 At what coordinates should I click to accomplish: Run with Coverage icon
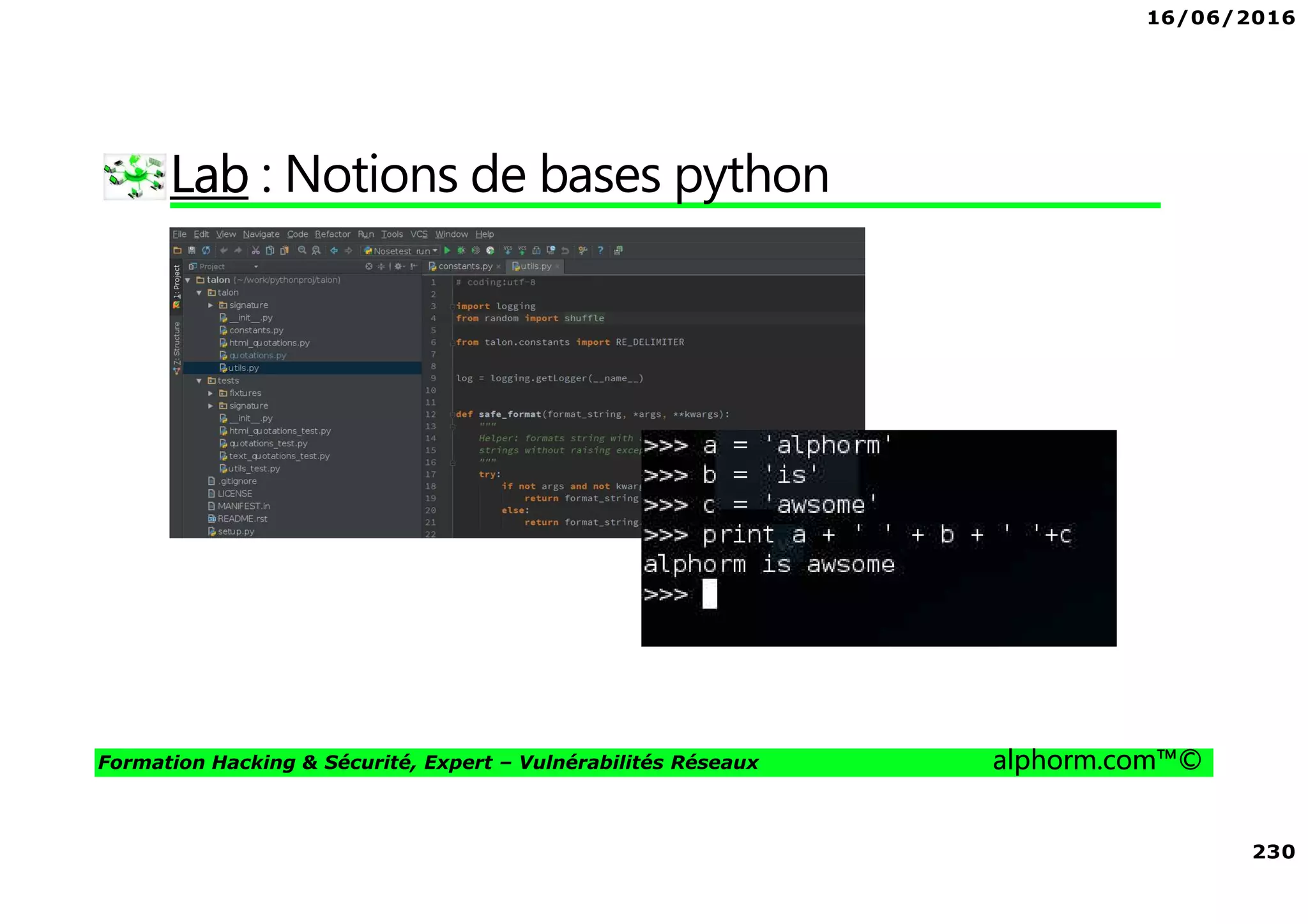point(476,250)
